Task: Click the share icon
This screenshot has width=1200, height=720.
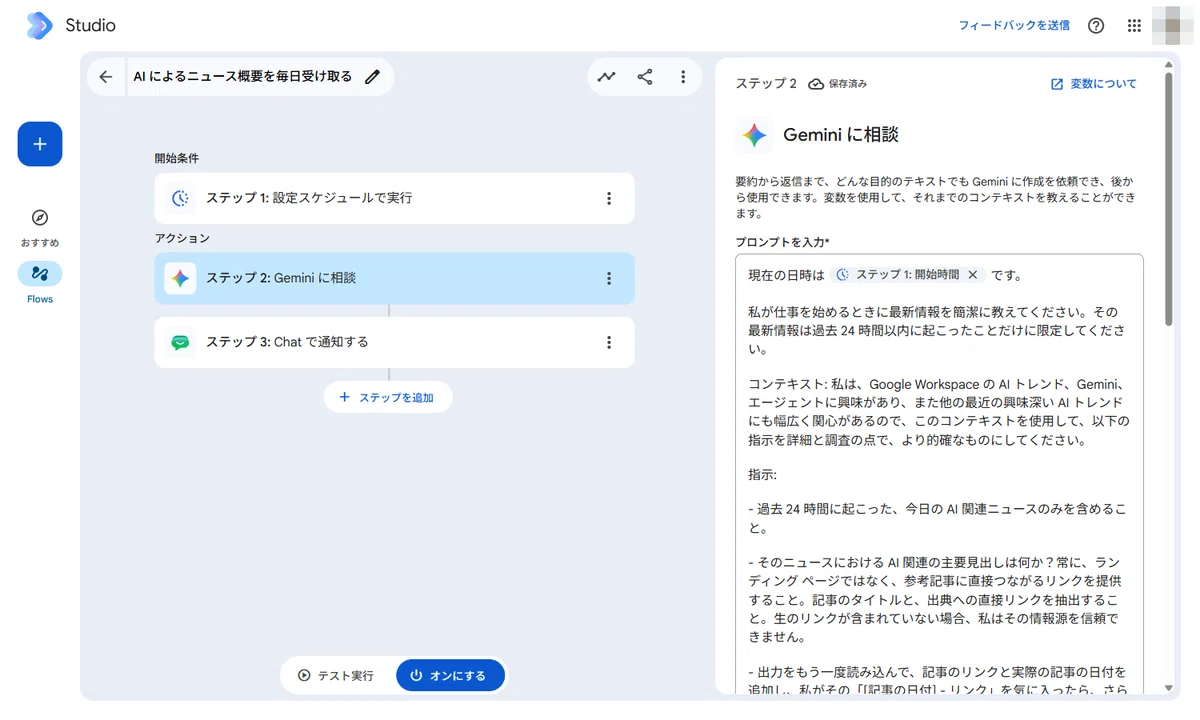Action: coord(645,77)
